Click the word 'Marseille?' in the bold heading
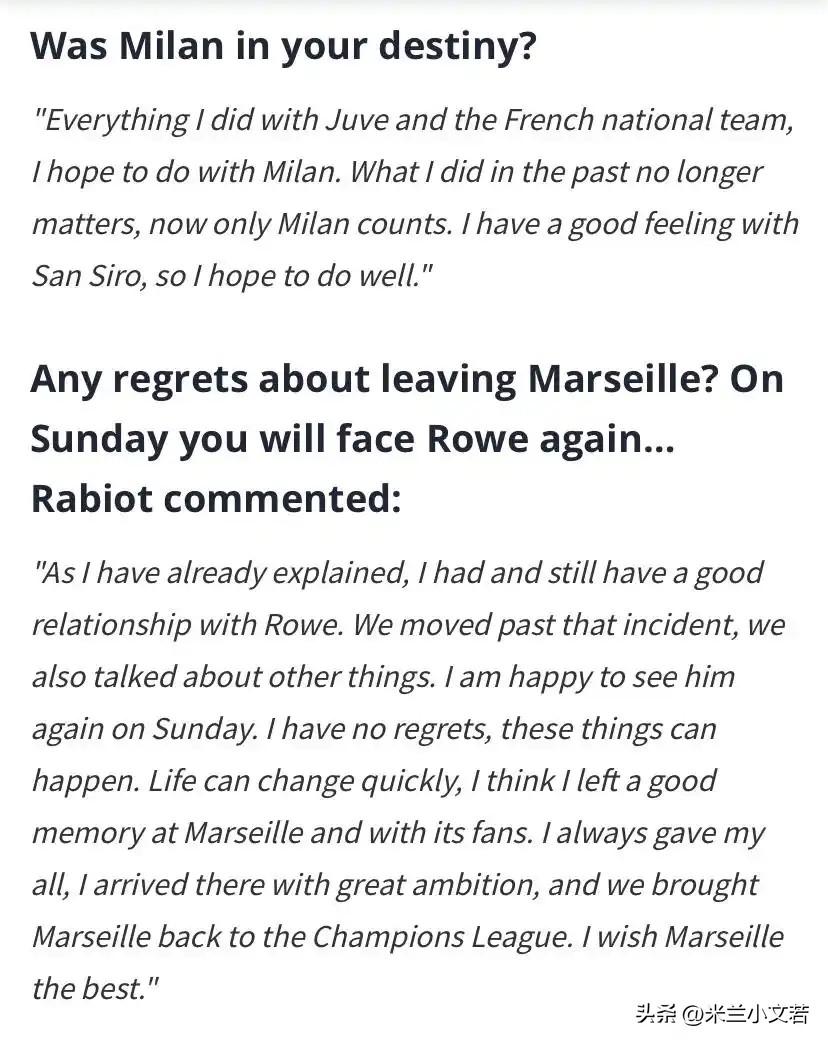The width and height of the screenshot is (828, 1043). (623, 379)
